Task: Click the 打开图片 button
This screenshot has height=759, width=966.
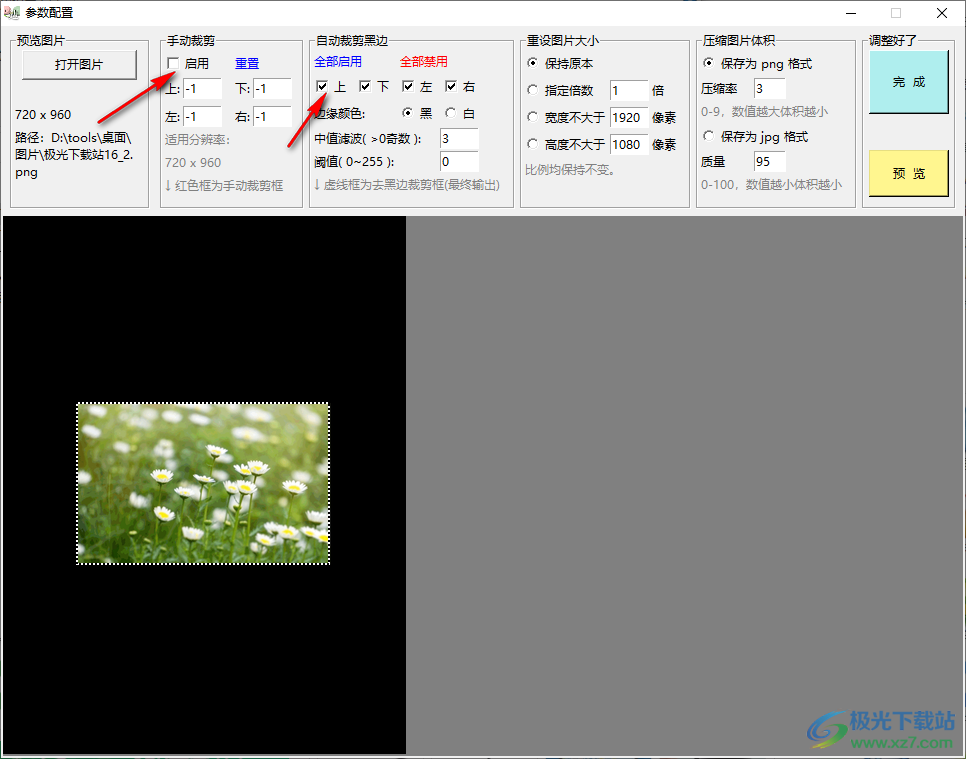Action: [x=79, y=65]
